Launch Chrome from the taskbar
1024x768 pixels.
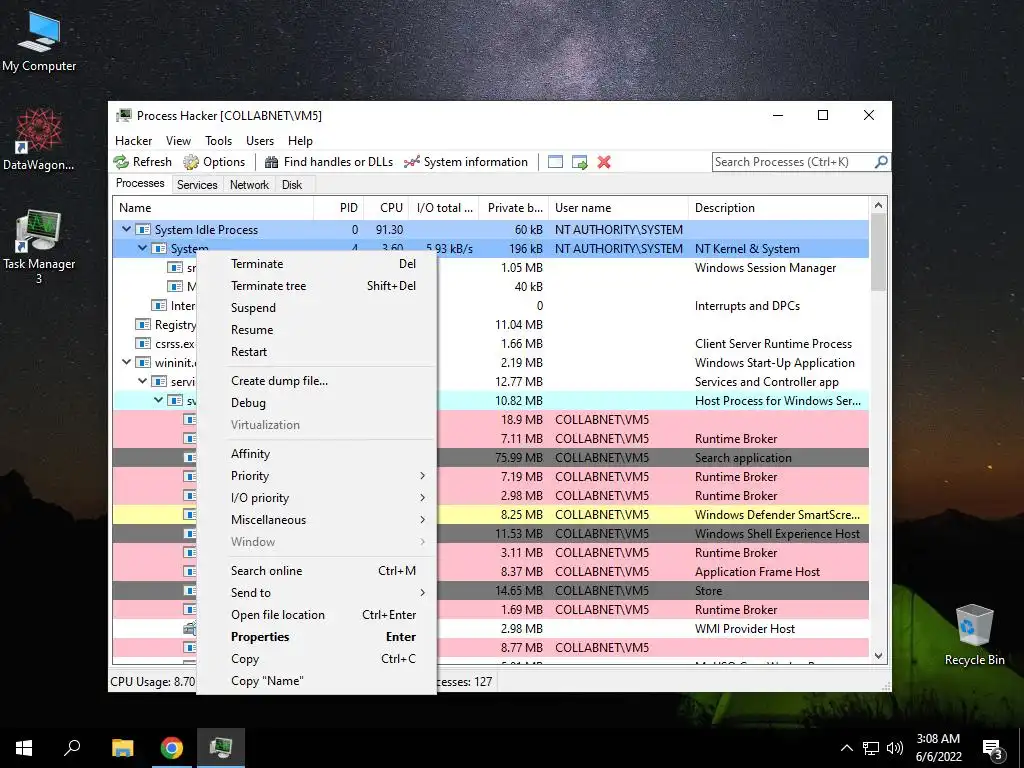tap(172, 748)
